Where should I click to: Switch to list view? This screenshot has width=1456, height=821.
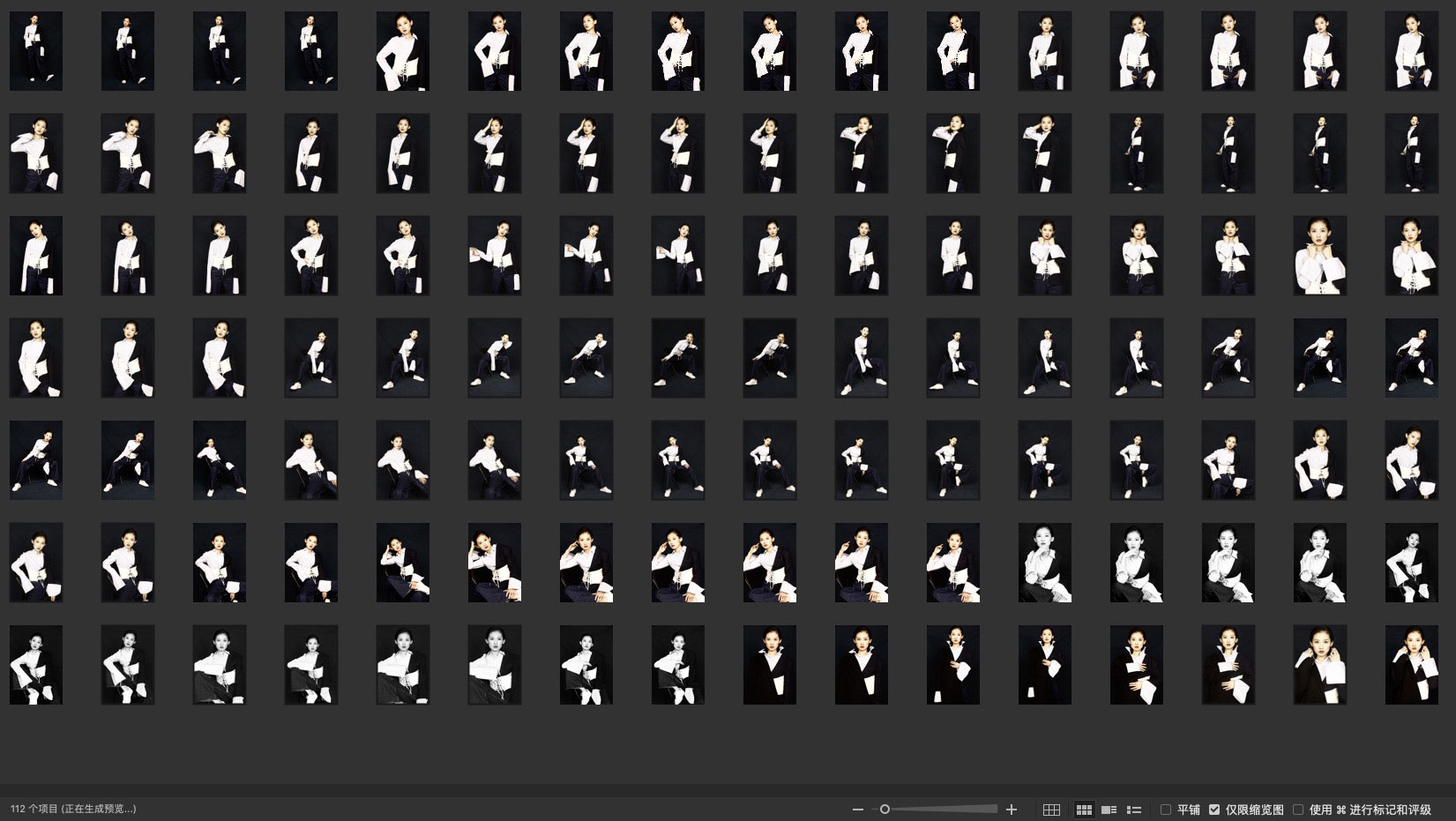(x=1134, y=810)
